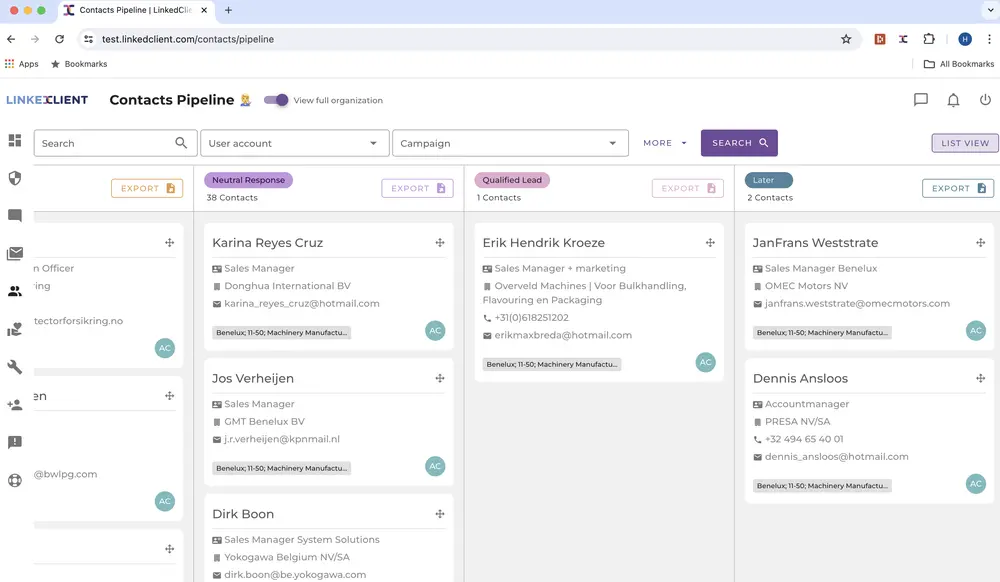Click move handle on Dennis Ansloos card
This screenshot has width=1000, height=582.
[x=980, y=378]
